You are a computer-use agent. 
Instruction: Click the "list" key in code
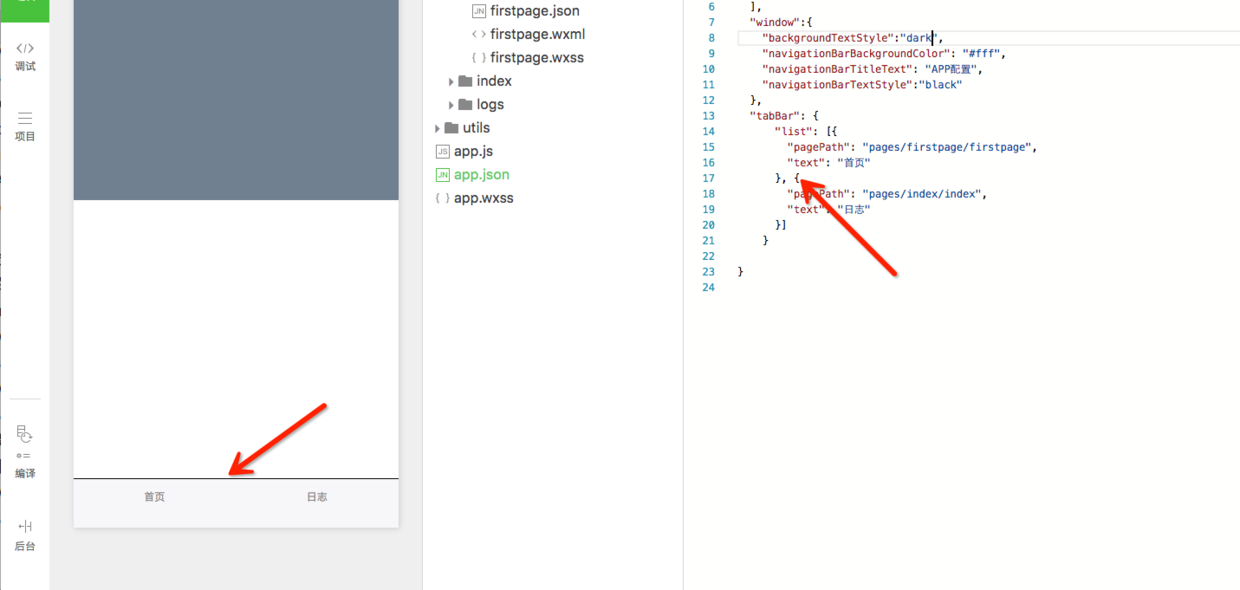coord(793,132)
